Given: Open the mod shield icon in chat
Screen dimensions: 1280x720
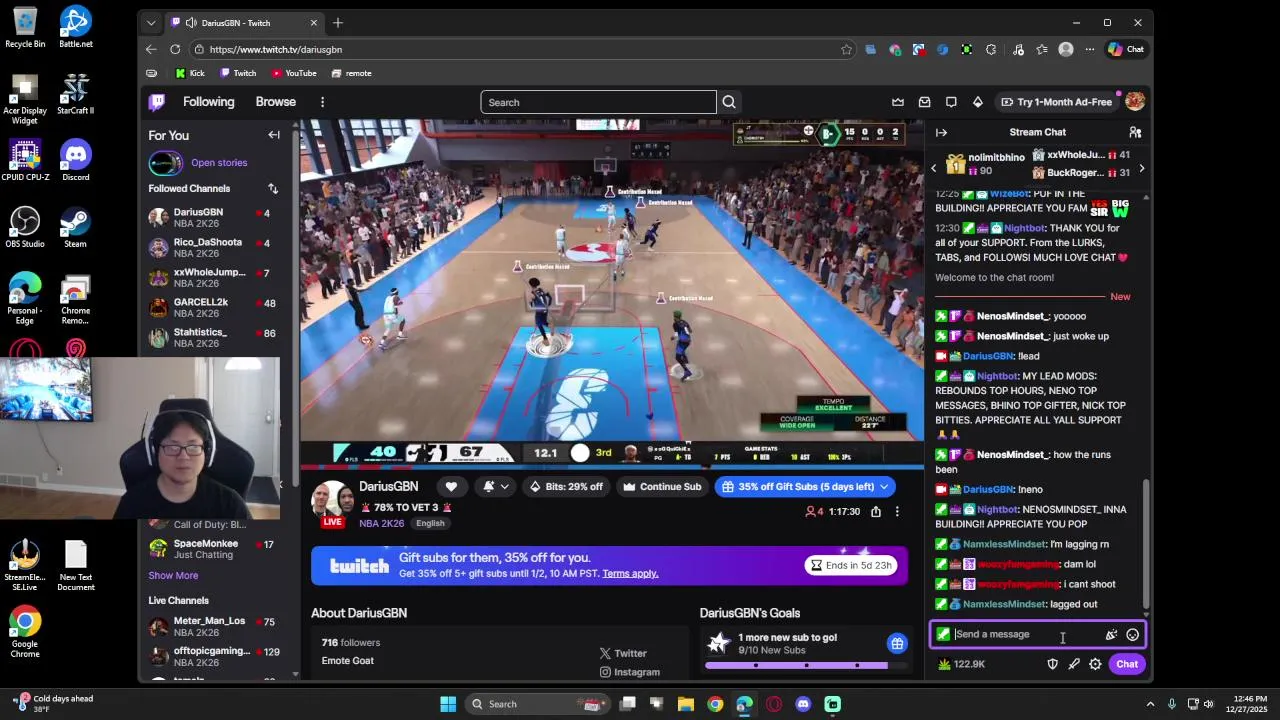Looking at the screenshot, I should click(1052, 664).
